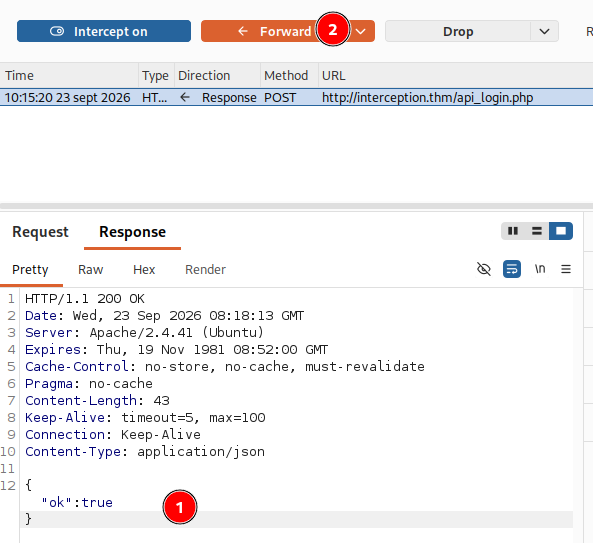593x543 pixels.
Task: Select the top-bottom layout icon
Action: 537,231
